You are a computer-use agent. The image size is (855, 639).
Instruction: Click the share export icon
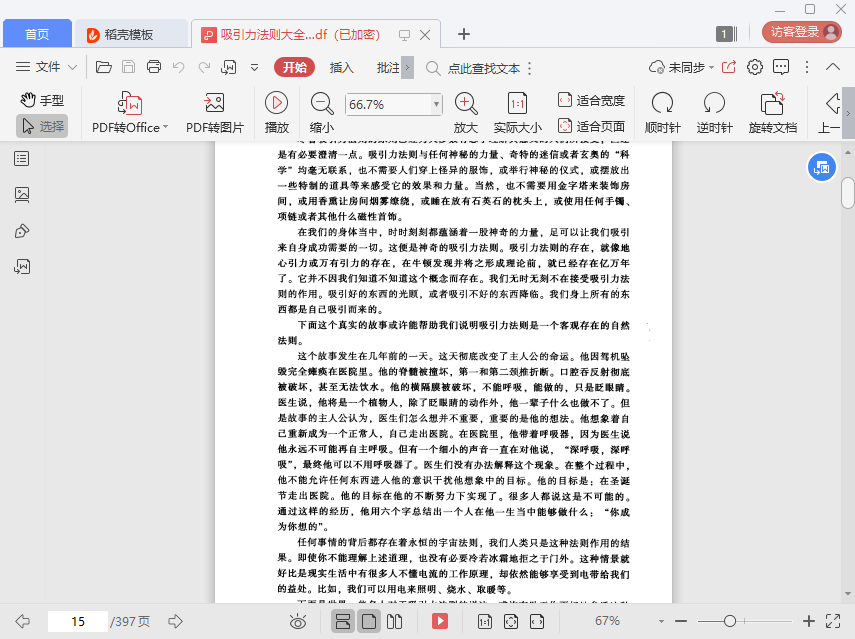pos(729,67)
